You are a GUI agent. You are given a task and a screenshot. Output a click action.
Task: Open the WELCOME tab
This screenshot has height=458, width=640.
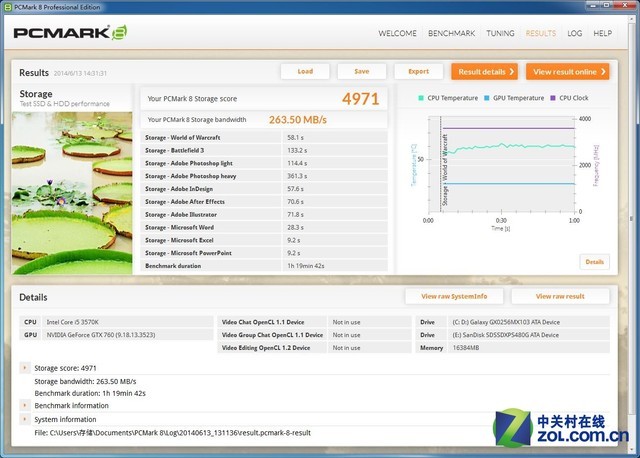click(x=397, y=33)
